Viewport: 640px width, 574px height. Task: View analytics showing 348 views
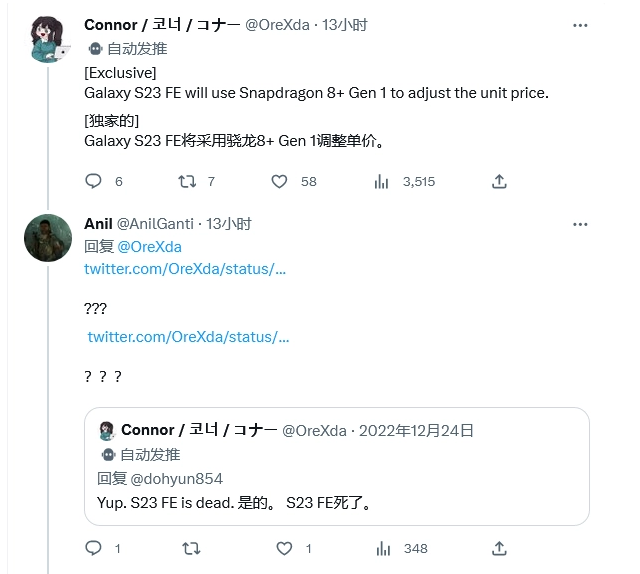coord(381,548)
